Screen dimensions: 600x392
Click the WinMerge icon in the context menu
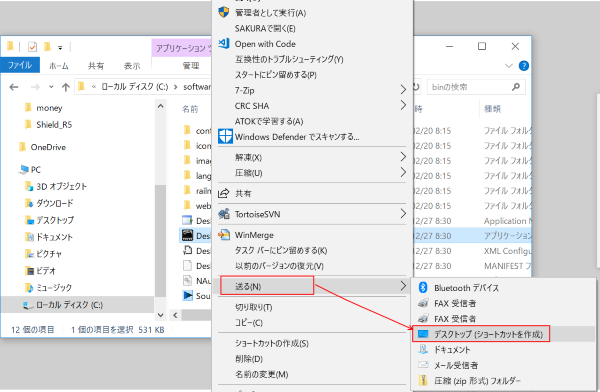click(x=224, y=234)
